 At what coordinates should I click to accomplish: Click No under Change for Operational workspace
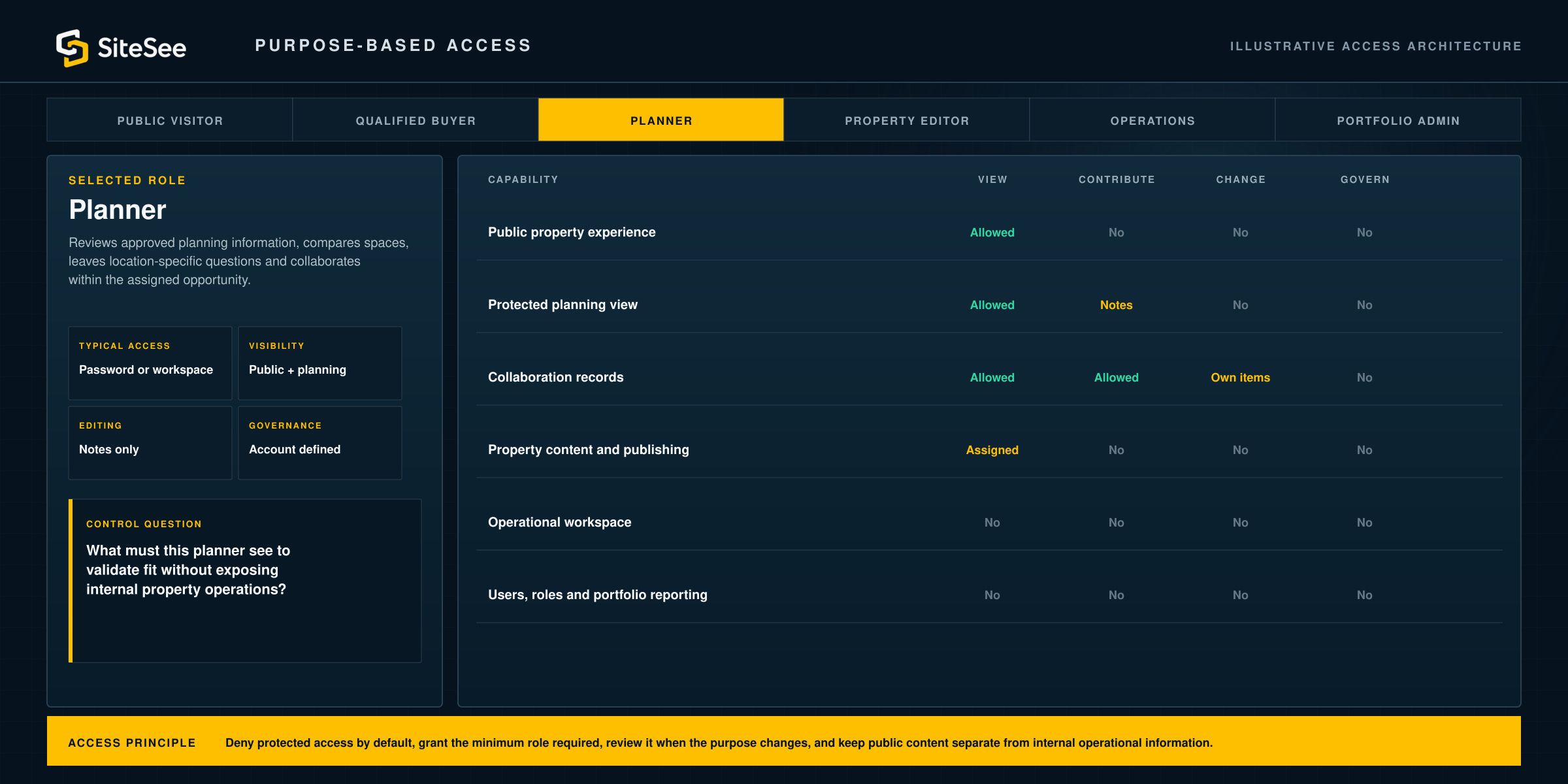(x=1241, y=523)
